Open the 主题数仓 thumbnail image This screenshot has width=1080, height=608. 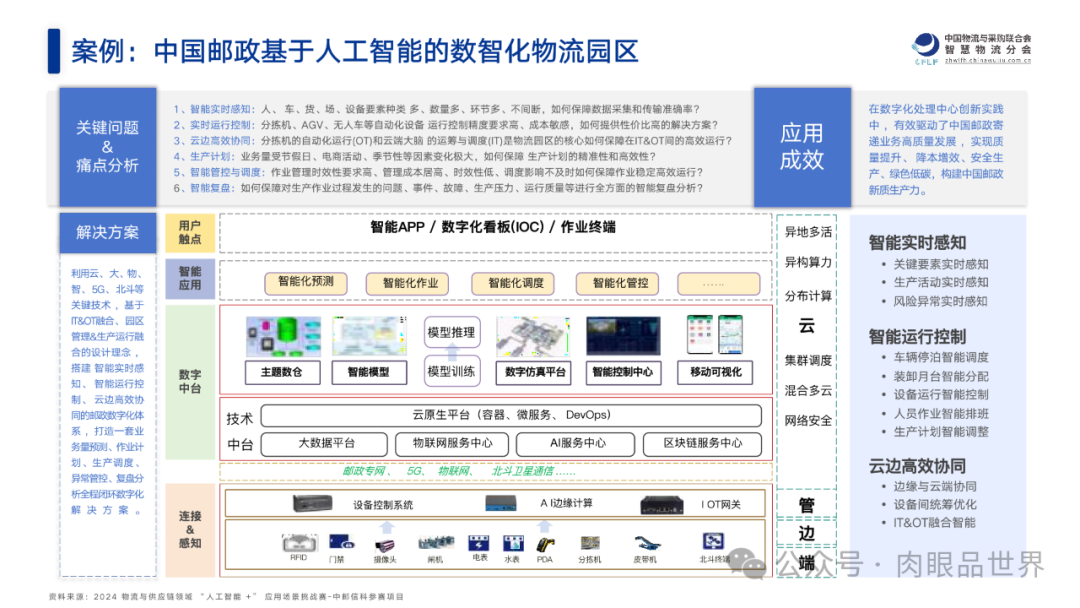(283, 336)
